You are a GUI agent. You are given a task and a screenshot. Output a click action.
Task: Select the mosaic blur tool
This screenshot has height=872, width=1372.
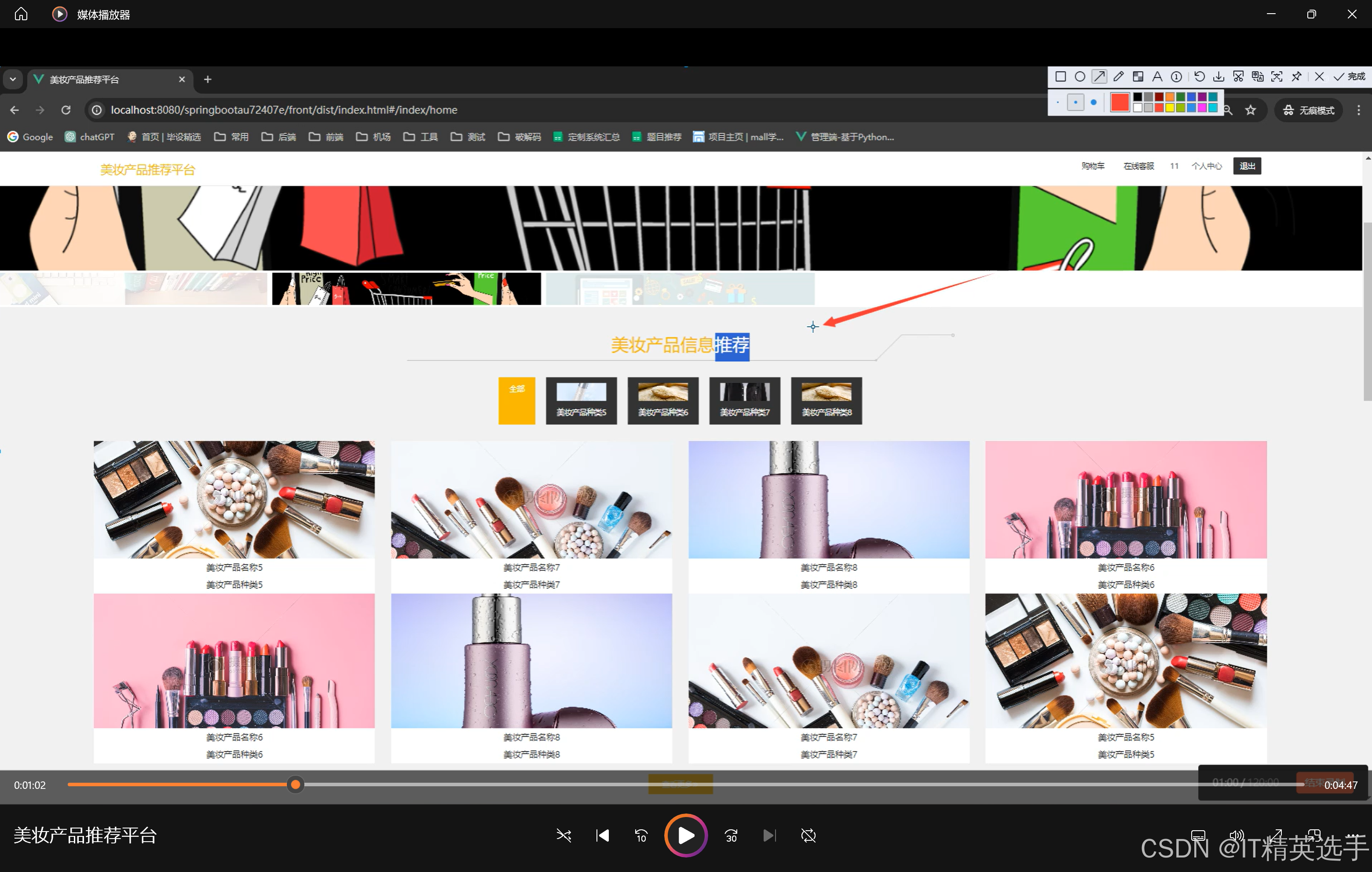[x=1138, y=77]
